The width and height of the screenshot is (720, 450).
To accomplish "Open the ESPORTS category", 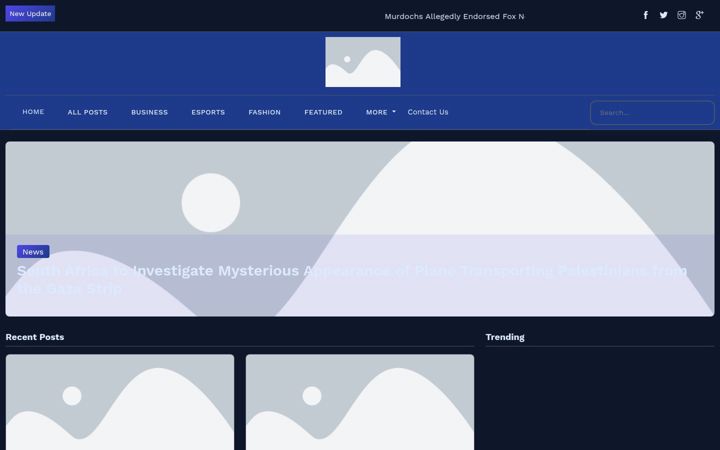I will (x=208, y=112).
